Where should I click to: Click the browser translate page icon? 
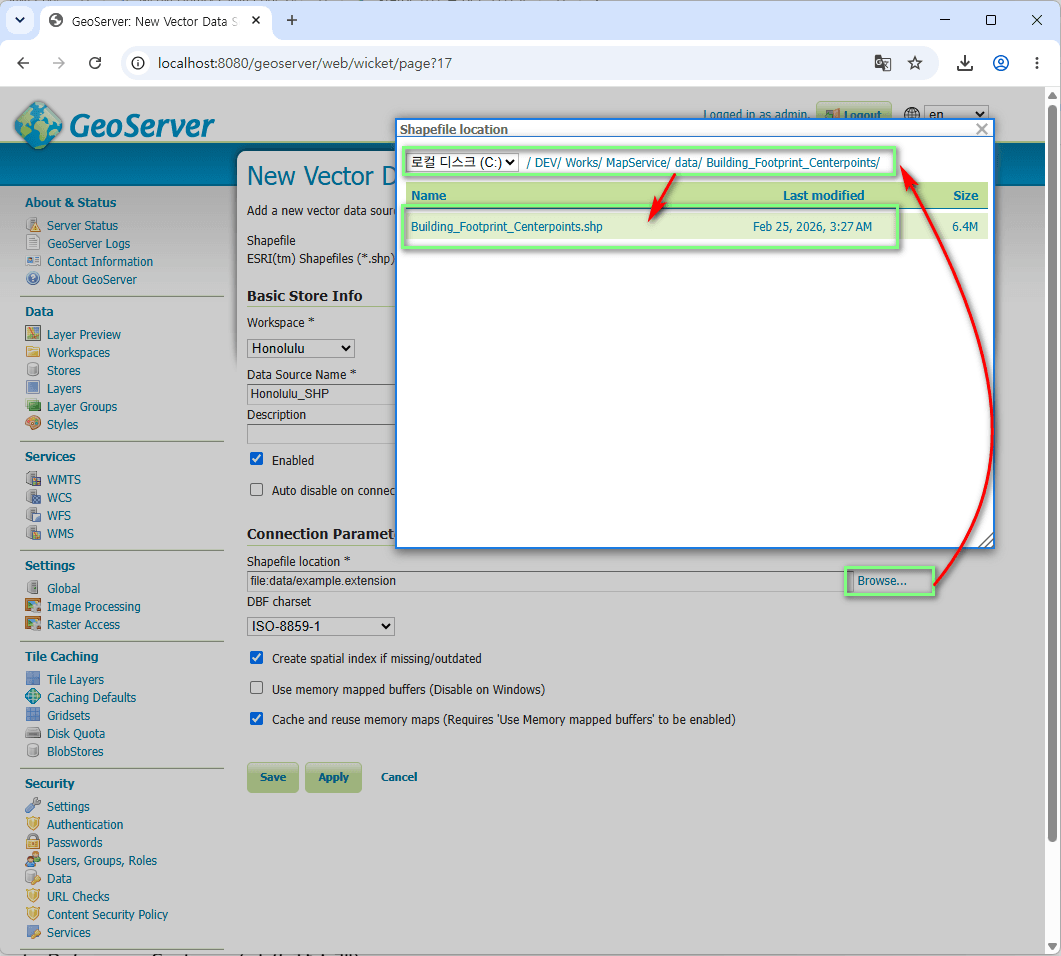(x=882, y=63)
